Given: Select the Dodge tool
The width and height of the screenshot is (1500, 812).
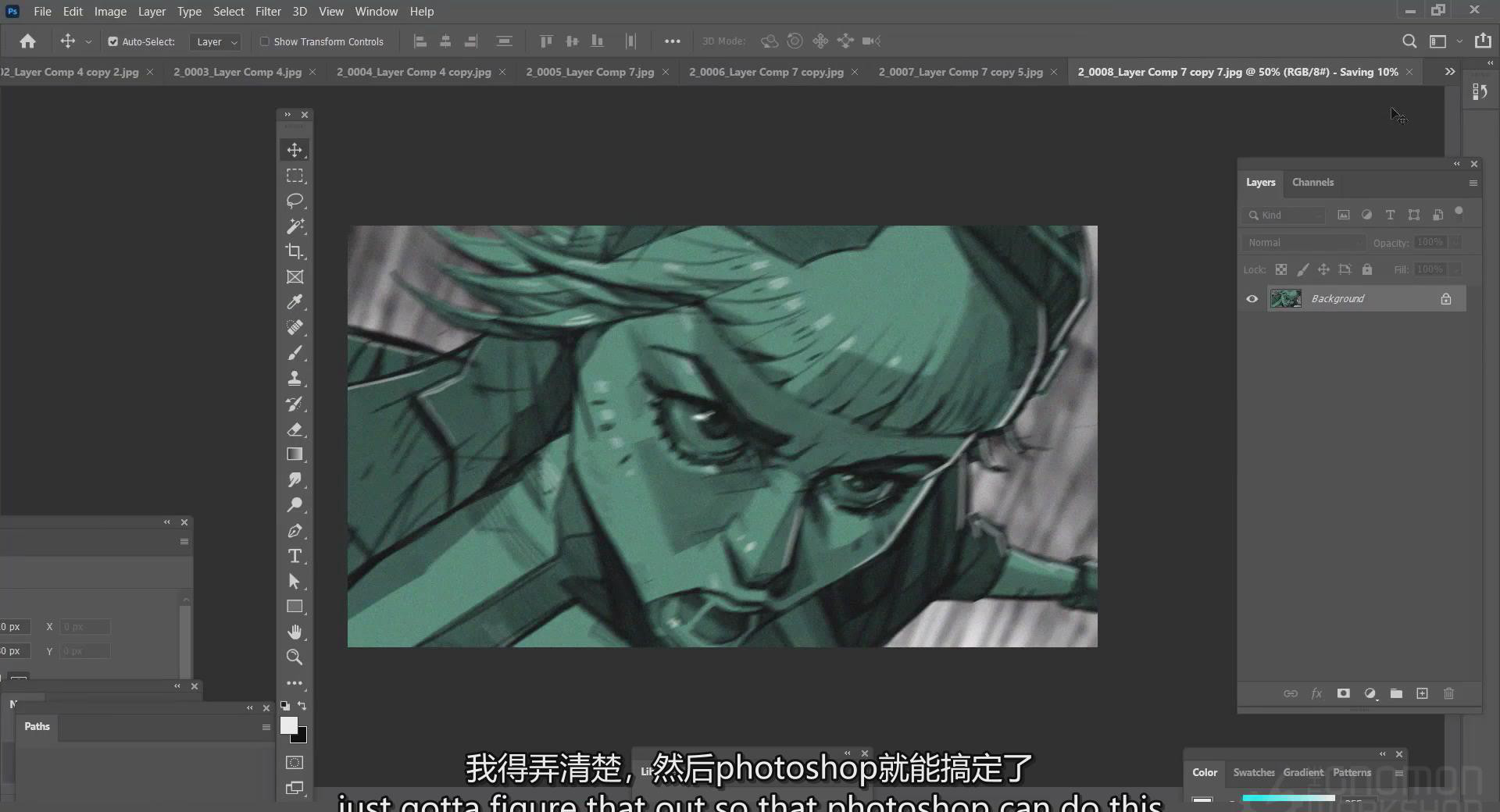Looking at the screenshot, I should (x=295, y=505).
